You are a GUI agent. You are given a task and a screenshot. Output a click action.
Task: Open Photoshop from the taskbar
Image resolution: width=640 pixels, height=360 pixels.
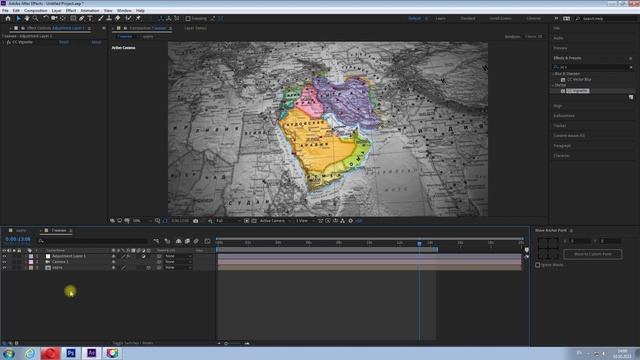tap(71, 353)
